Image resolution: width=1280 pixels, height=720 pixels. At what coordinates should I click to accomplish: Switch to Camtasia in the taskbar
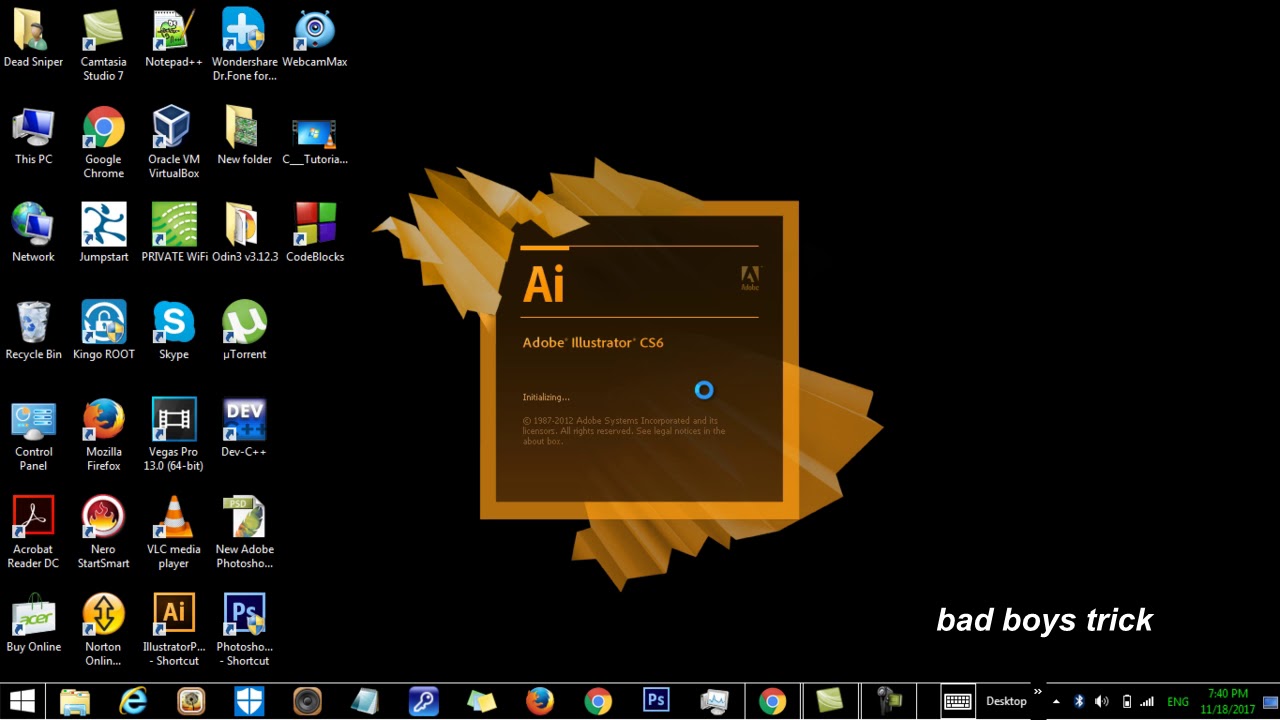830,701
